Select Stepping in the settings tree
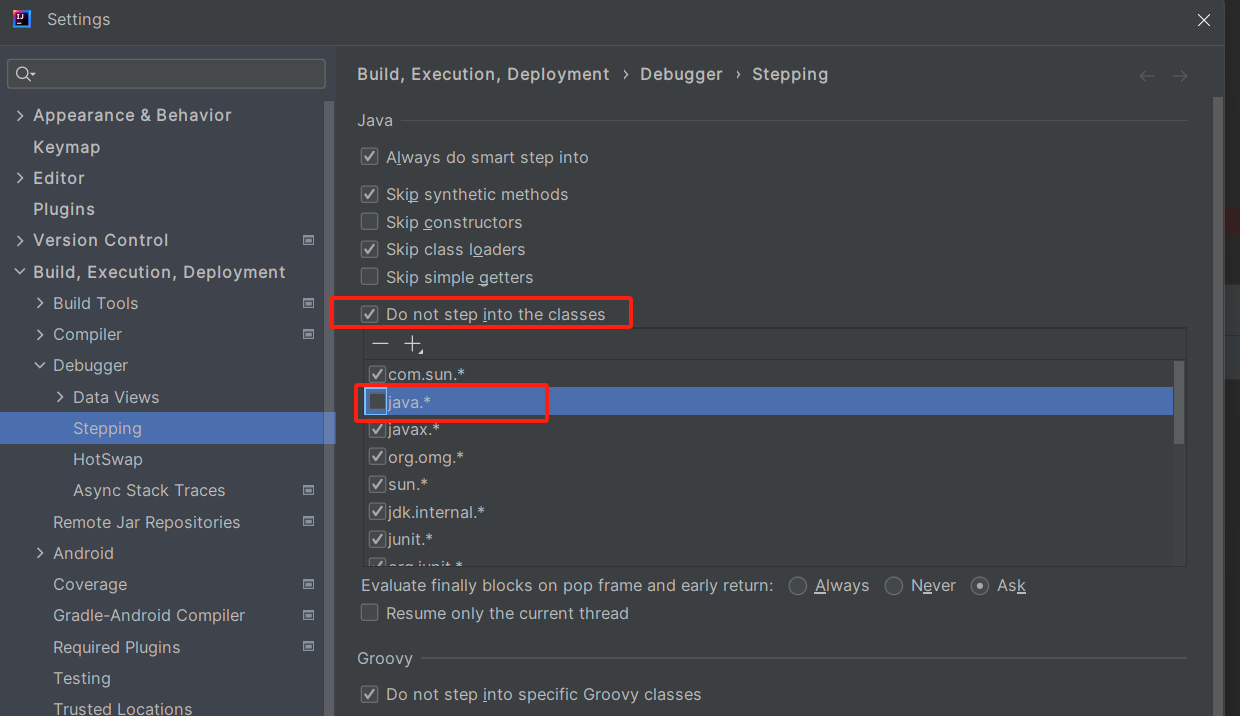Screen dimensions: 1240x716 [107, 428]
